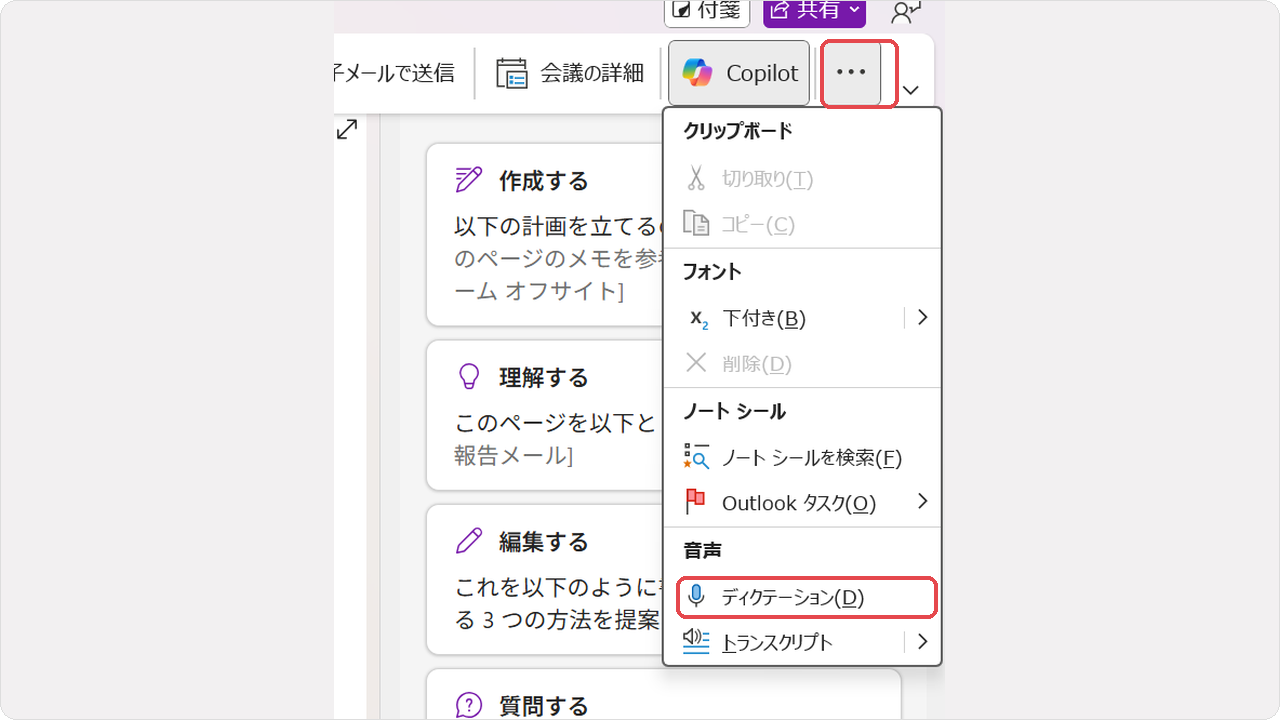Open トランスクリプト transcript option
Image resolution: width=1280 pixels, height=720 pixels.
click(784, 642)
